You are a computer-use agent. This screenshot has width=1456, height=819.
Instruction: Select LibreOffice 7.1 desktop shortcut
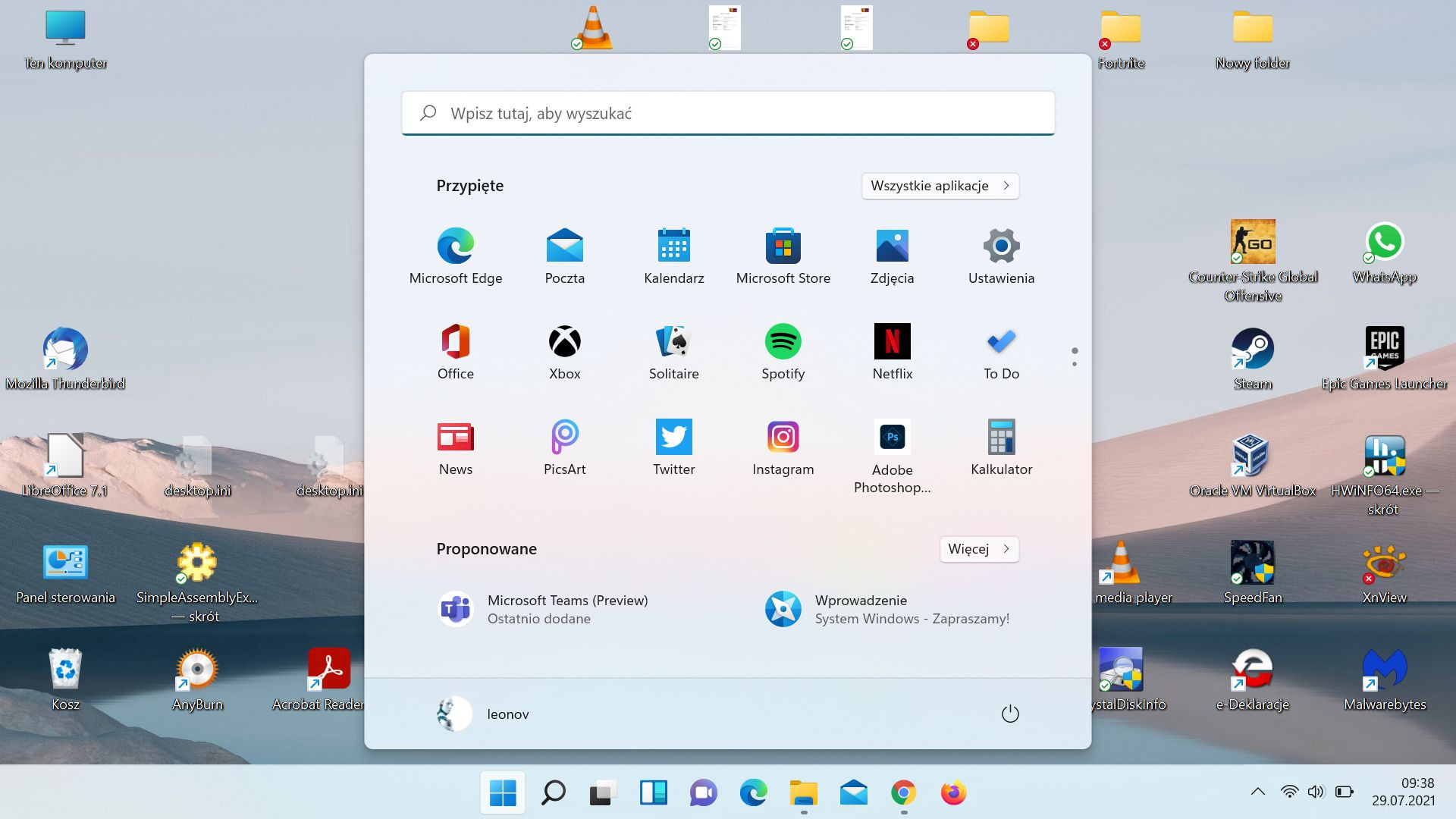pyautogui.click(x=65, y=466)
